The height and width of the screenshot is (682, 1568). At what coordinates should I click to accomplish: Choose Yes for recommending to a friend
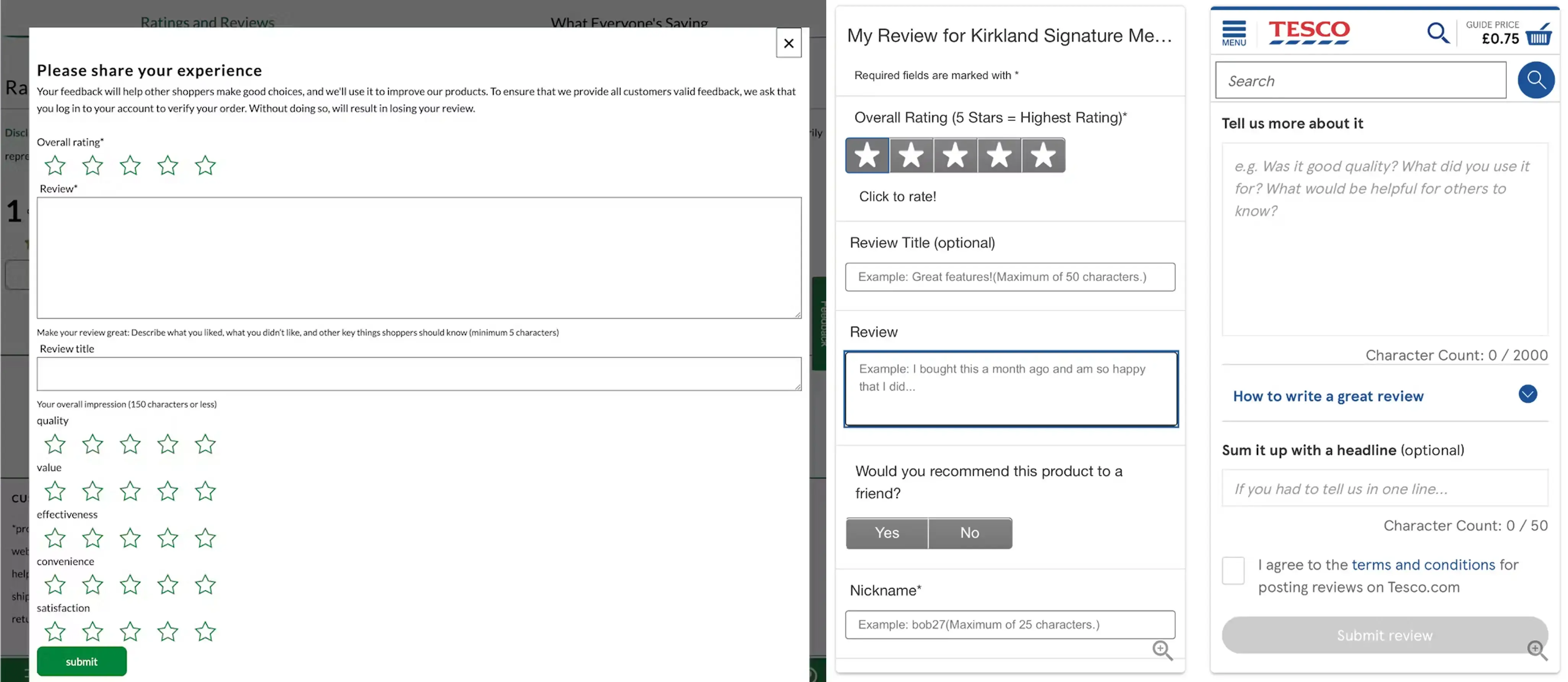pyautogui.click(x=887, y=533)
